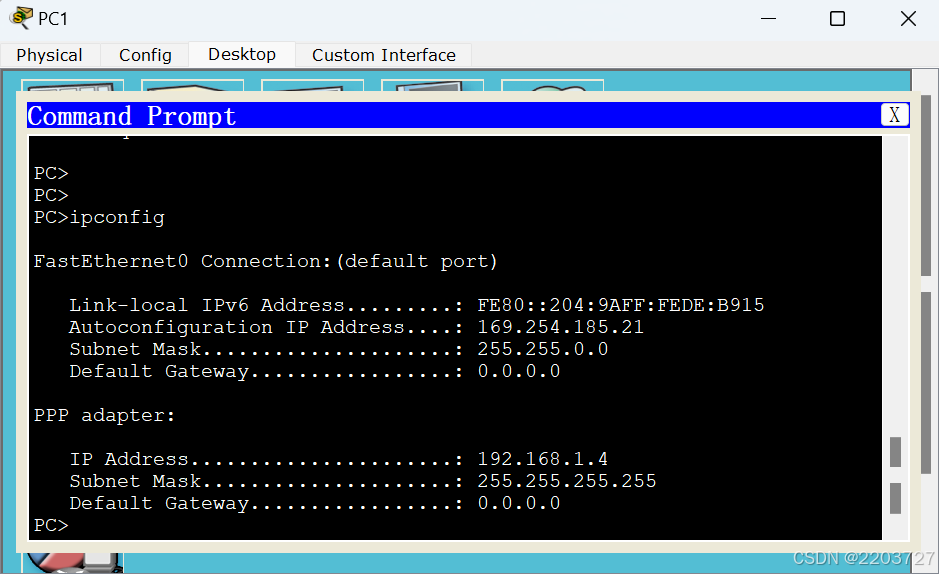Minimize the PC1 window

tap(768, 19)
